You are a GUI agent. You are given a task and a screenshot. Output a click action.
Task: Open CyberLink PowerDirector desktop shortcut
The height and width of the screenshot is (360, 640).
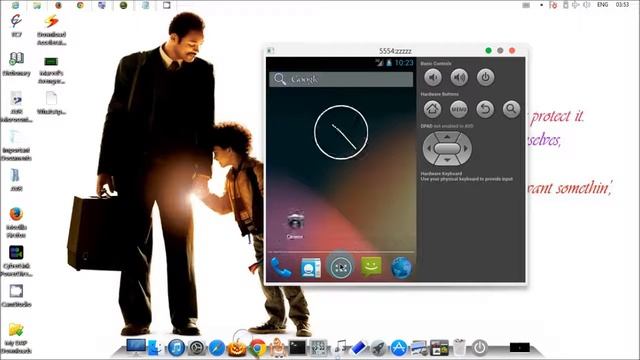pos(16,261)
